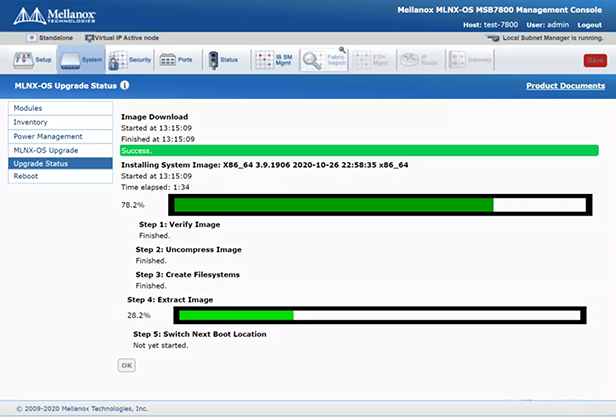Open Modules in the sidebar

click(60, 108)
